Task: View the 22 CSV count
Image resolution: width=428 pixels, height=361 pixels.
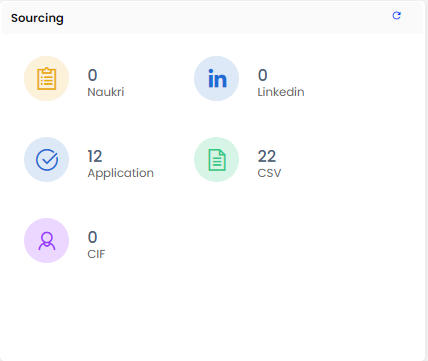Action: click(x=267, y=156)
